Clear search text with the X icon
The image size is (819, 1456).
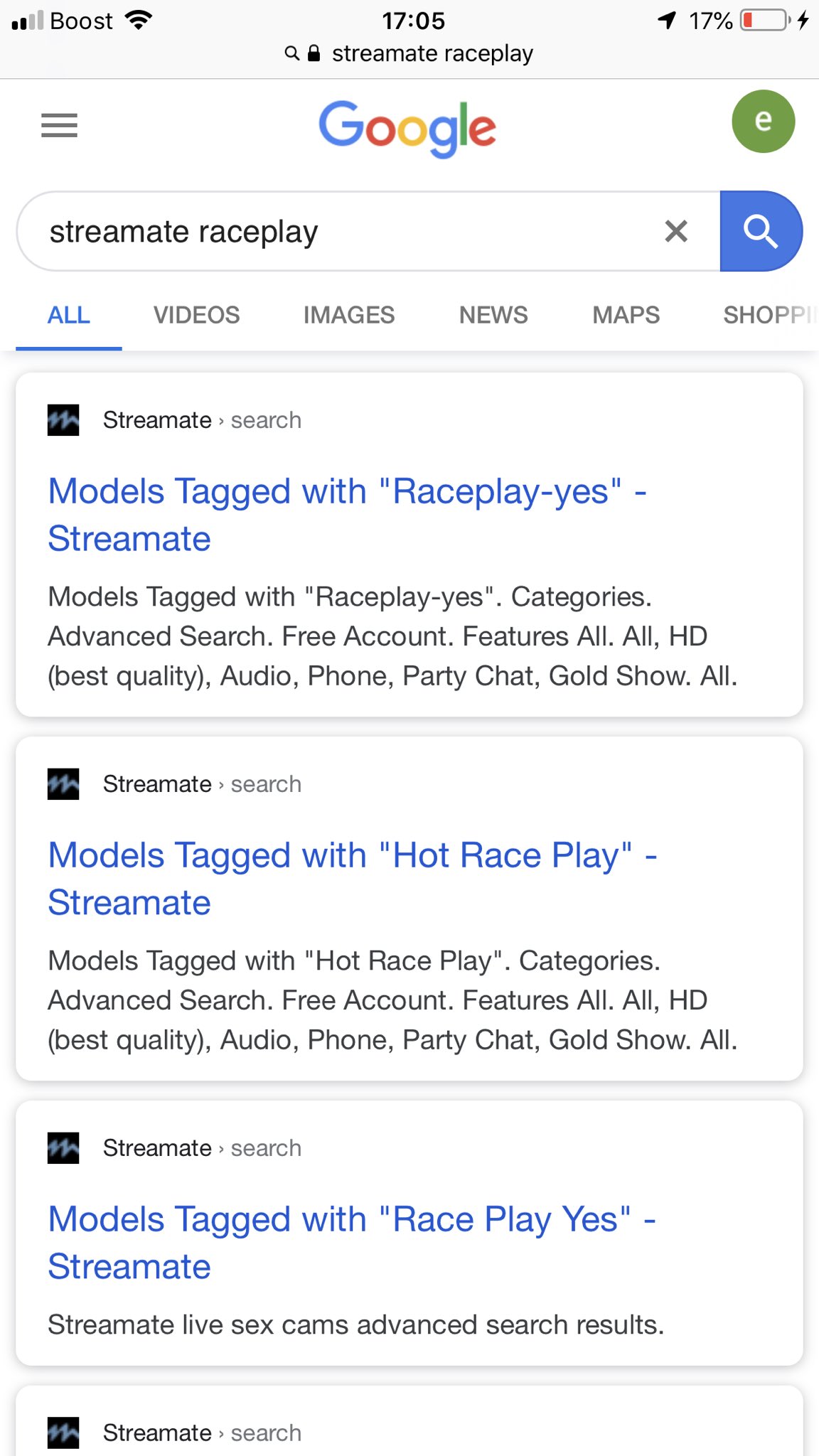tap(675, 231)
